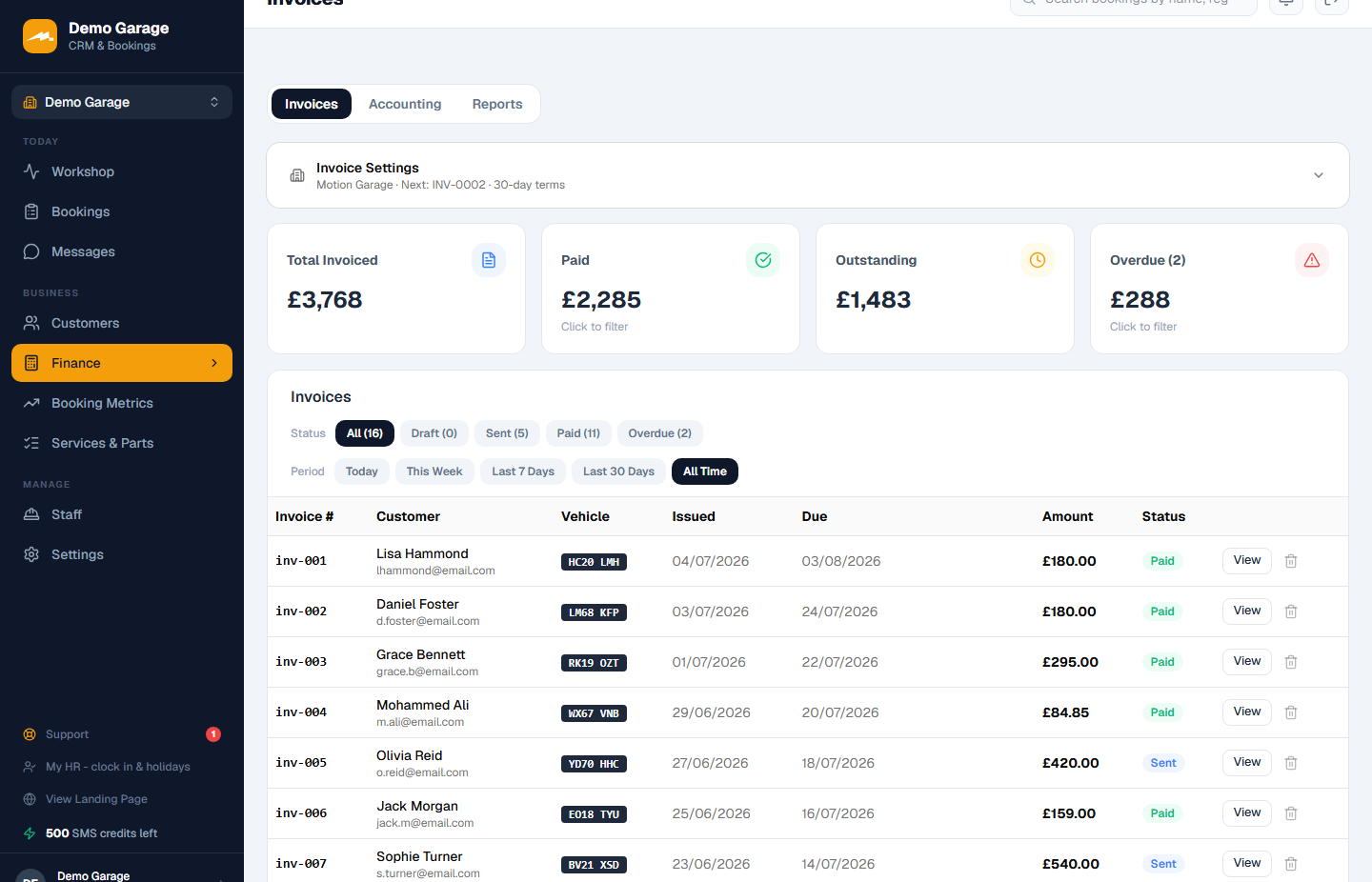View invoice inv-006
This screenshot has height=882, width=1372.
[x=1247, y=813]
